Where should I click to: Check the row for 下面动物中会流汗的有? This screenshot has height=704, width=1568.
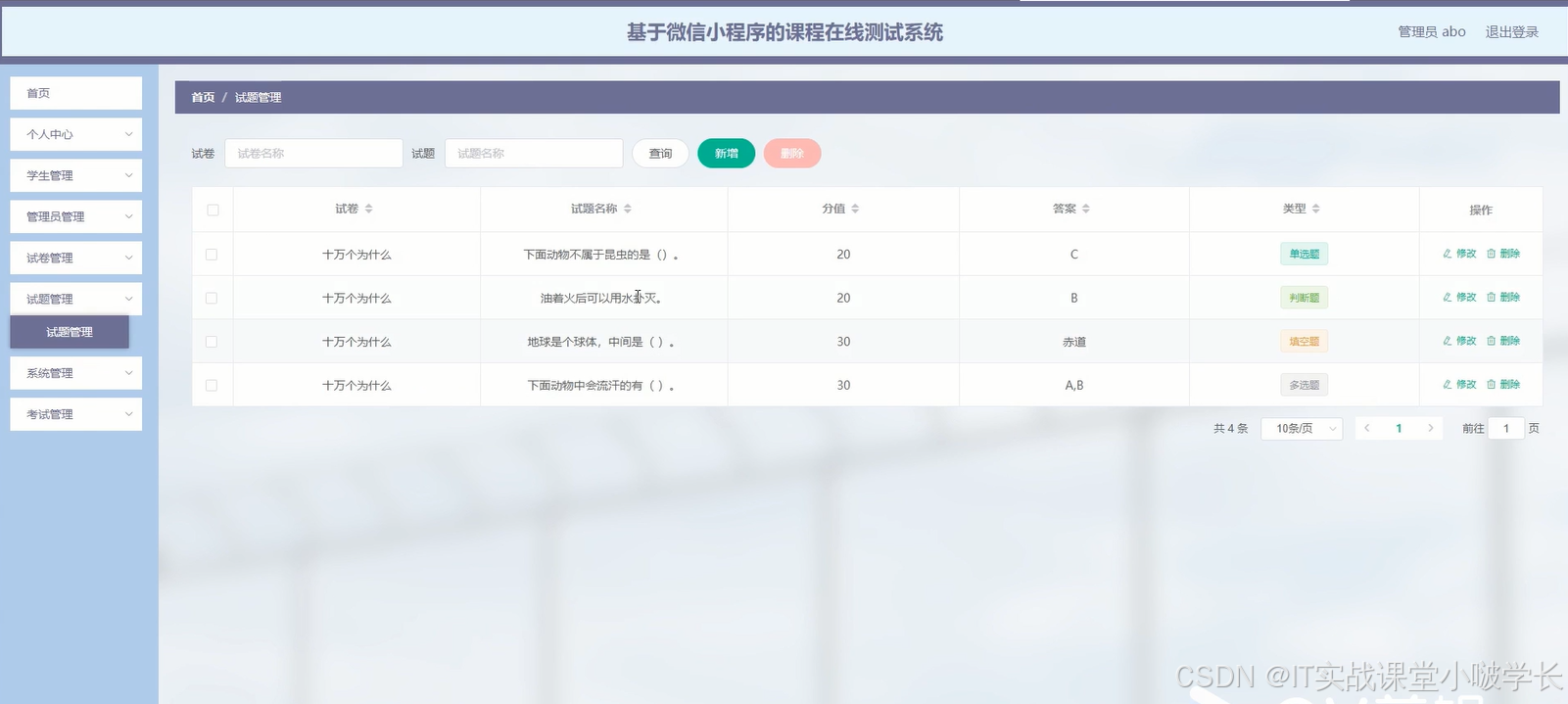coord(212,386)
